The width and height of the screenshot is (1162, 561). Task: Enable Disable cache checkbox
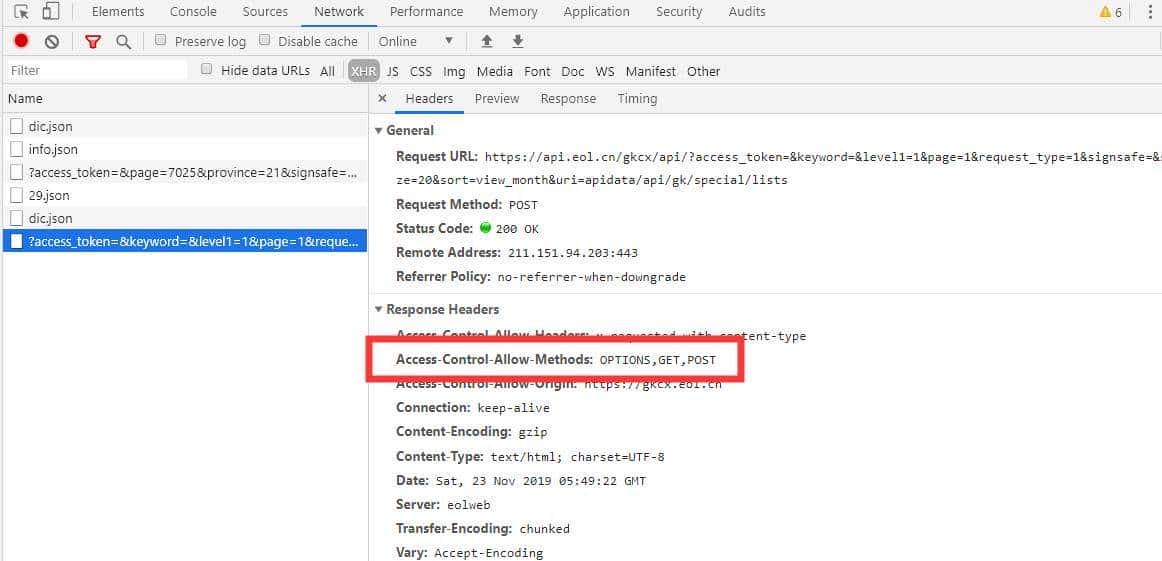click(x=265, y=41)
